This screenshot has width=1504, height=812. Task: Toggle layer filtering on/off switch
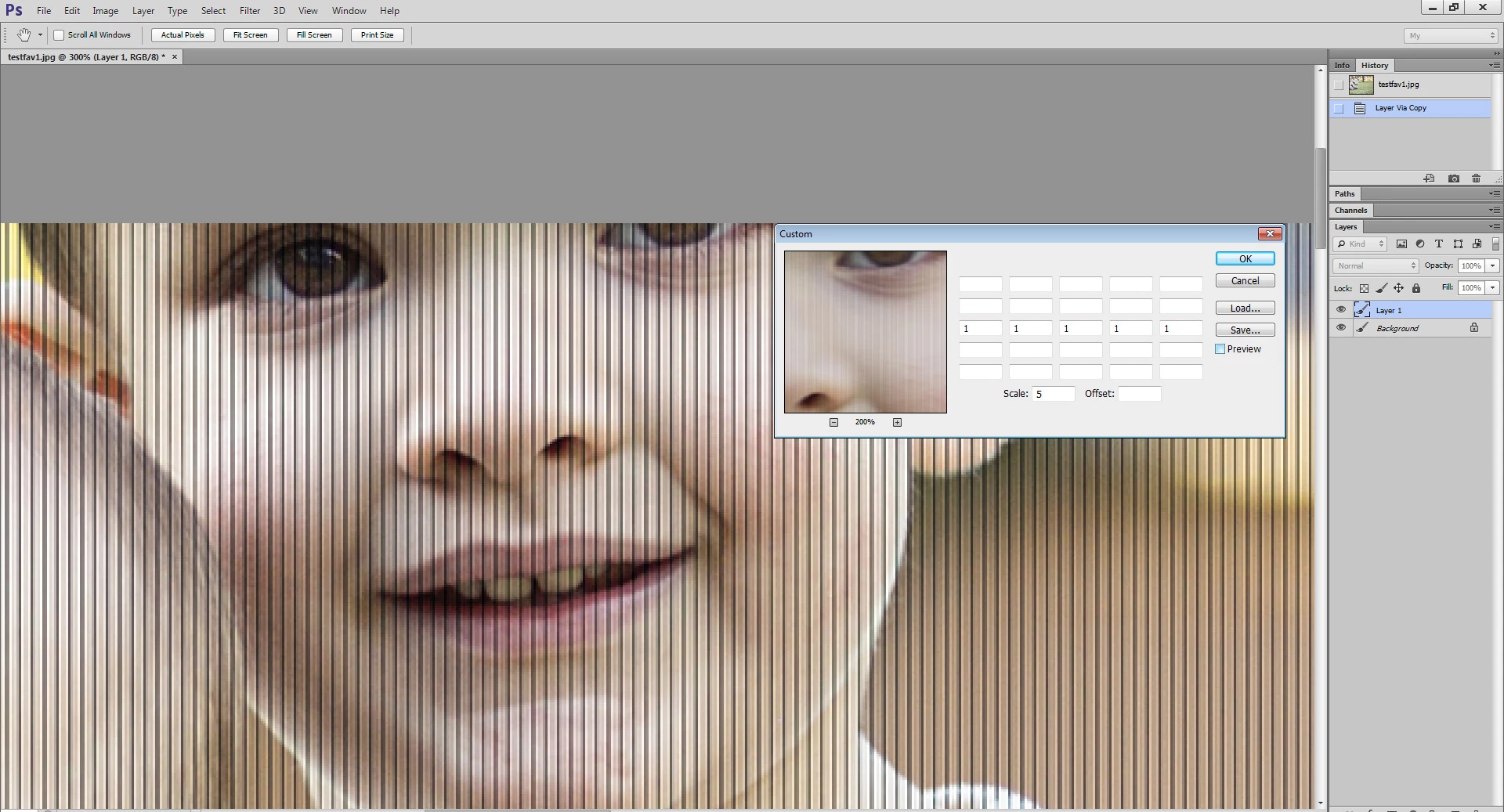click(1495, 244)
